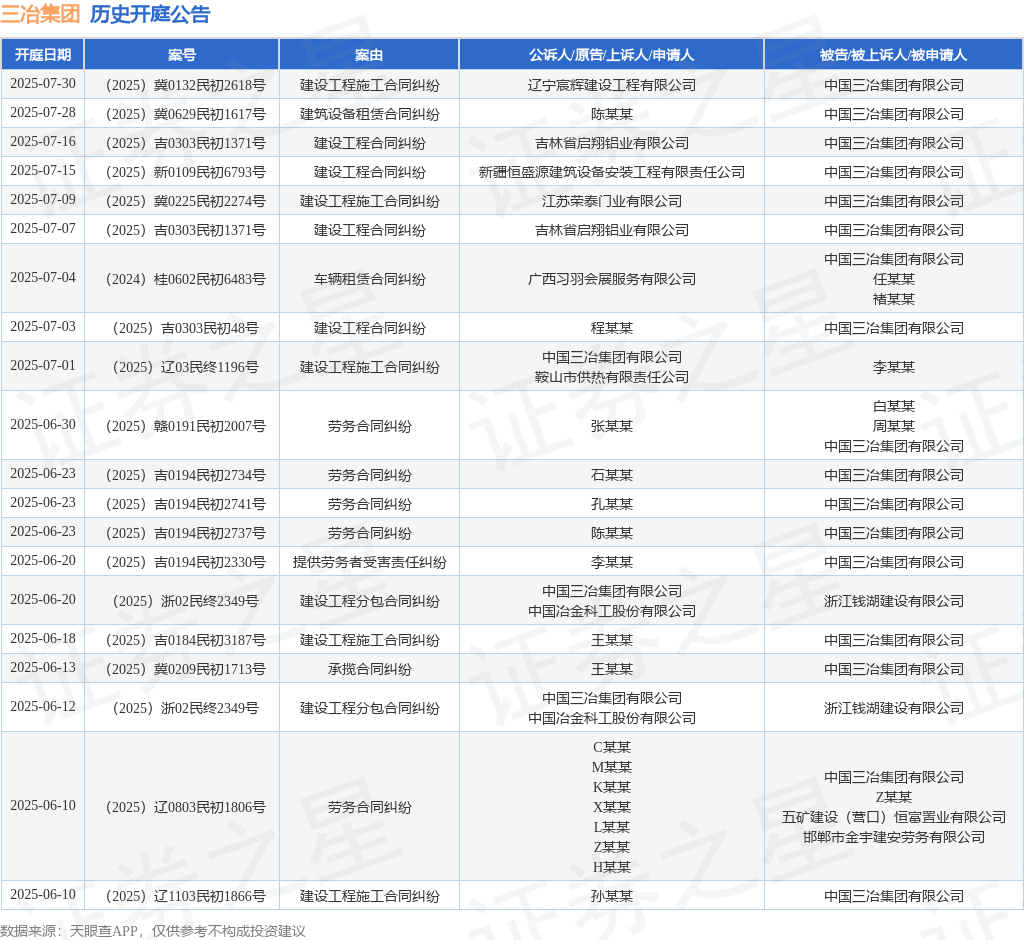Click case number (2025)新0109民初6793号

pos(185,172)
